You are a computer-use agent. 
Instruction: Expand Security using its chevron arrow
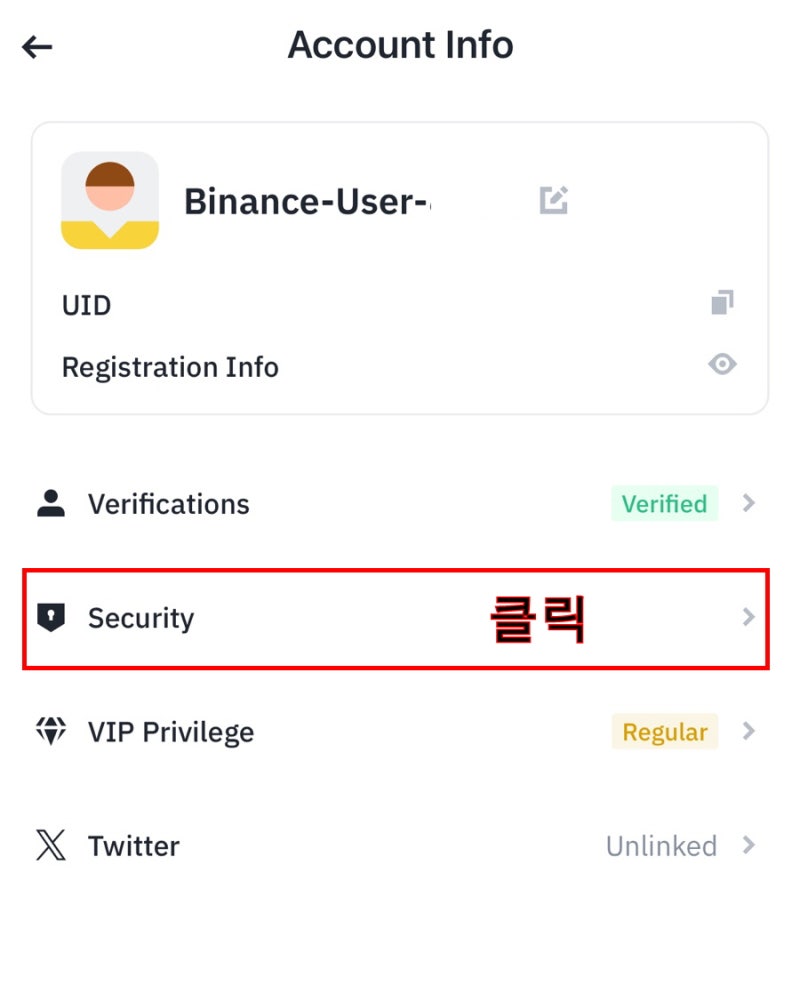click(x=749, y=617)
